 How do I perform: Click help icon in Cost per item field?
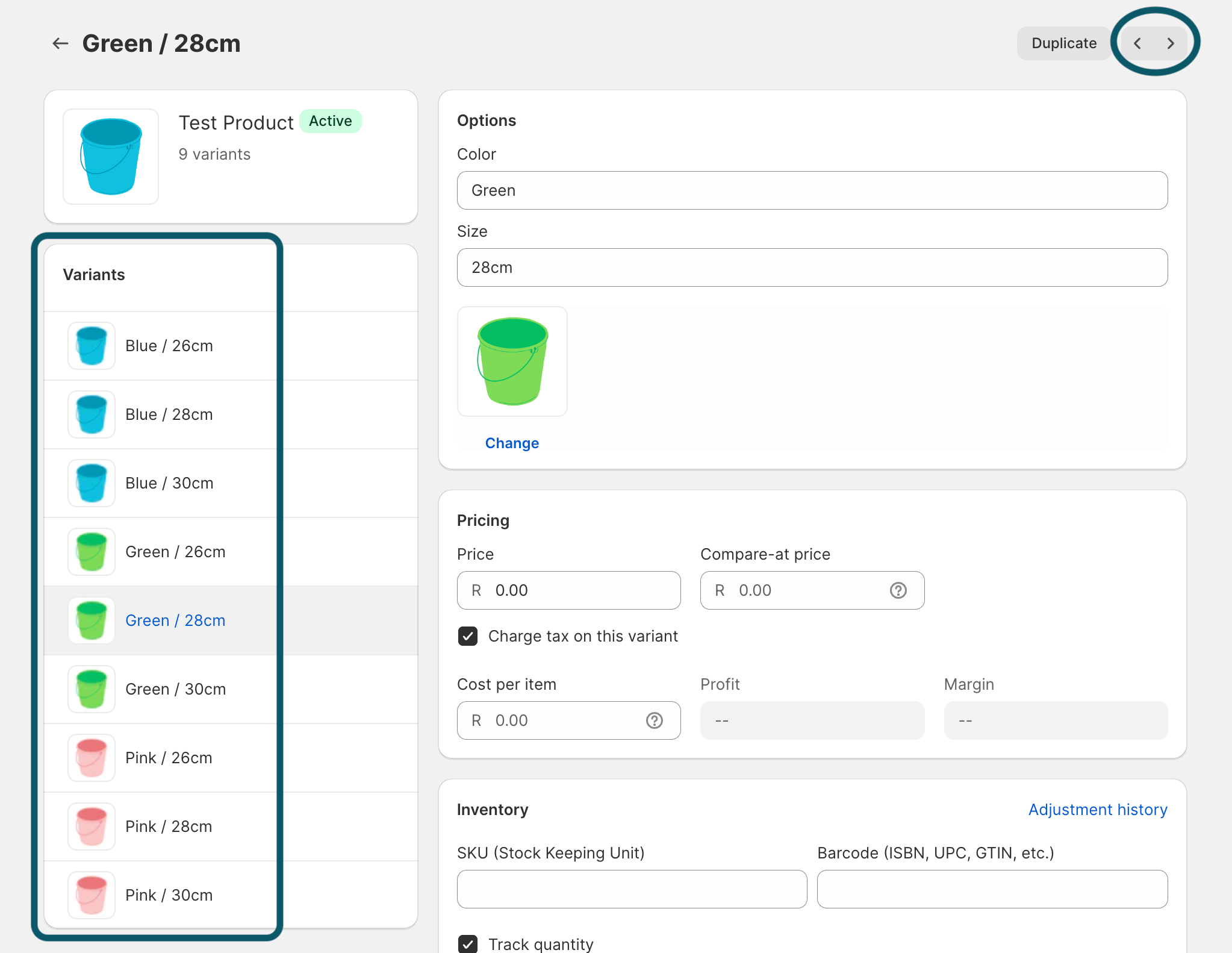pyautogui.click(x=654, y=720)
